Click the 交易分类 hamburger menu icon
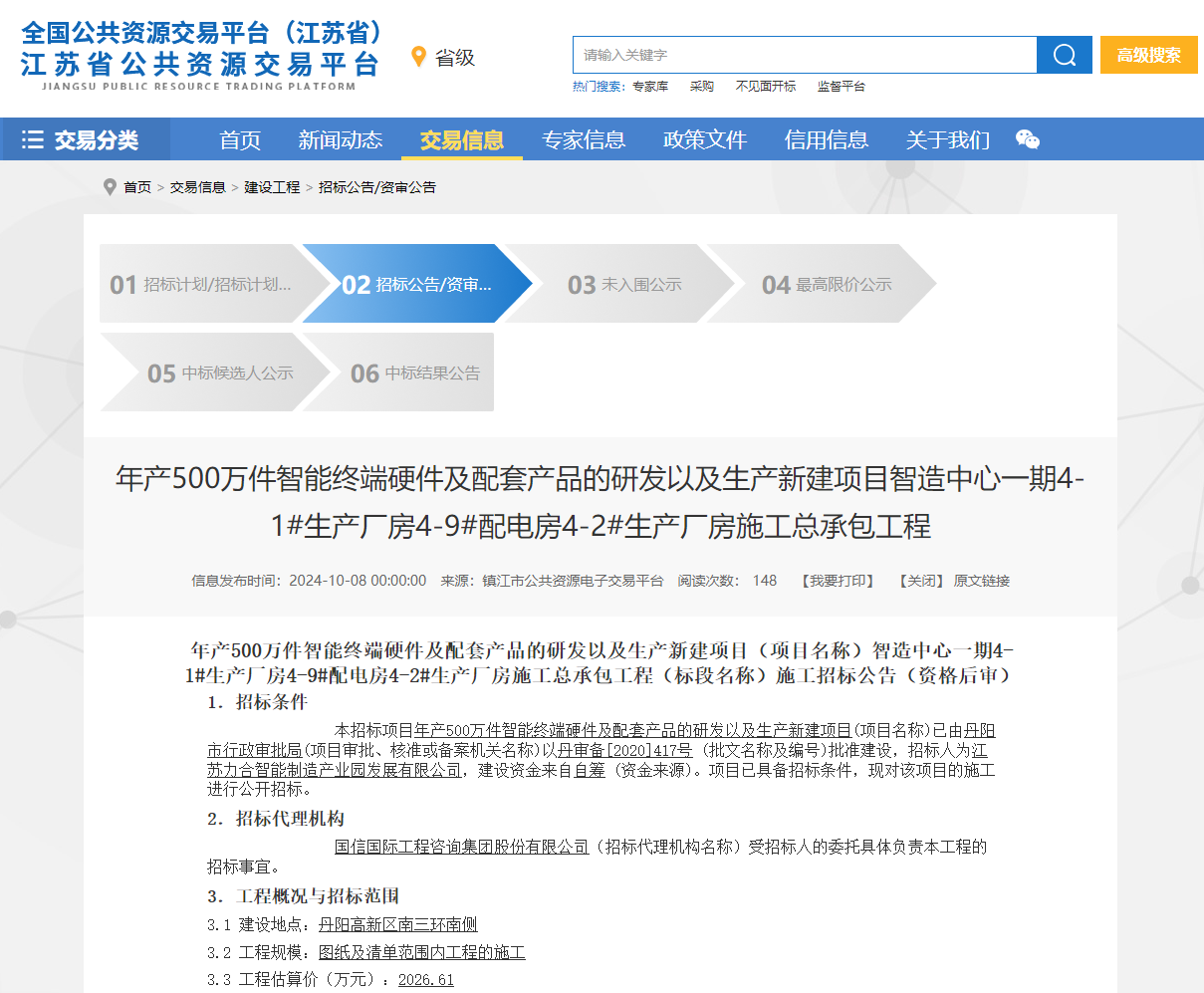This screenshot has width=1204, height=993. 33,139
